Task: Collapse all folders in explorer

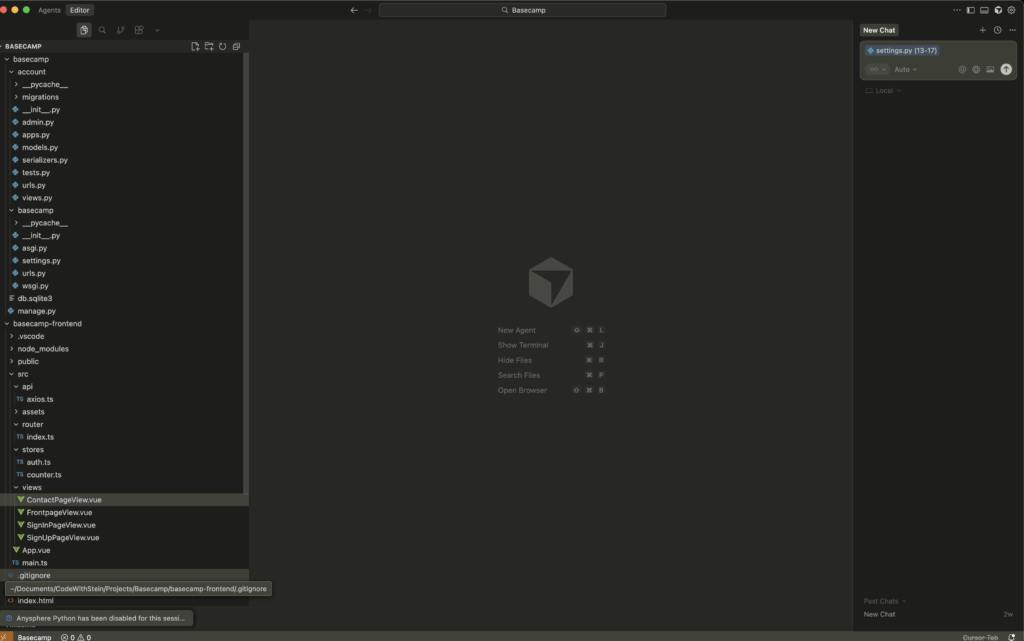Action: coord(235,46)
